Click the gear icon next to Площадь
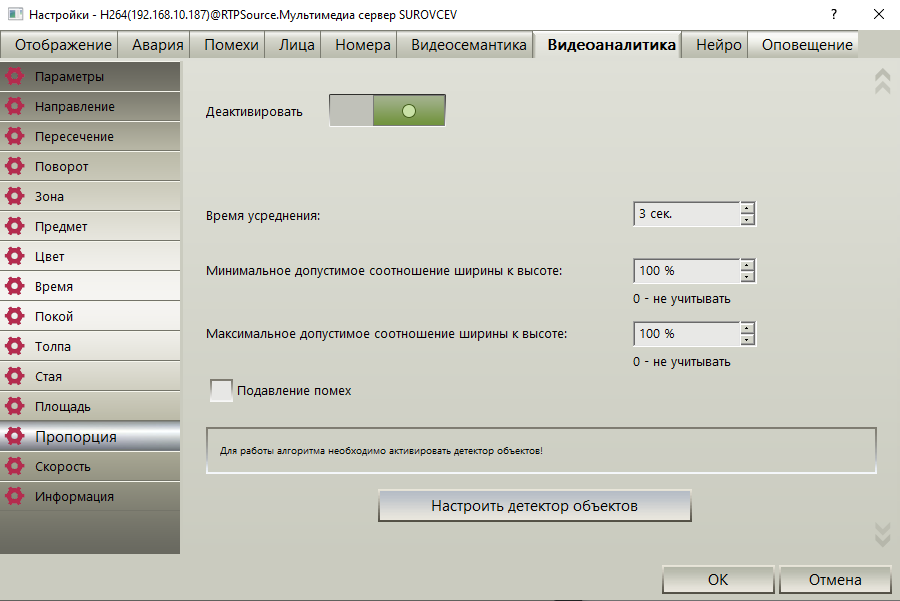The height and width of the screenshot is (601, 900). [14, 406]
